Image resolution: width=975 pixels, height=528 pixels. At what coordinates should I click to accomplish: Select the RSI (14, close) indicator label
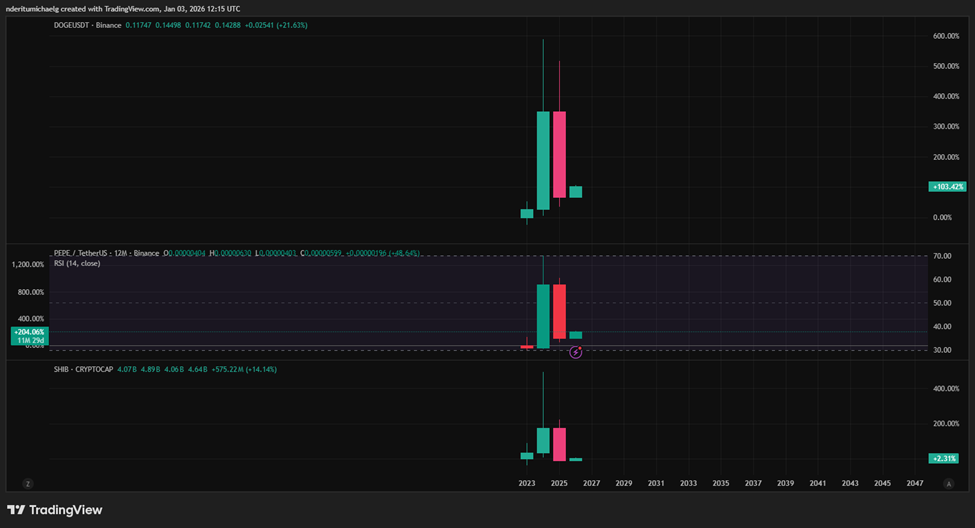click(85, 263)
